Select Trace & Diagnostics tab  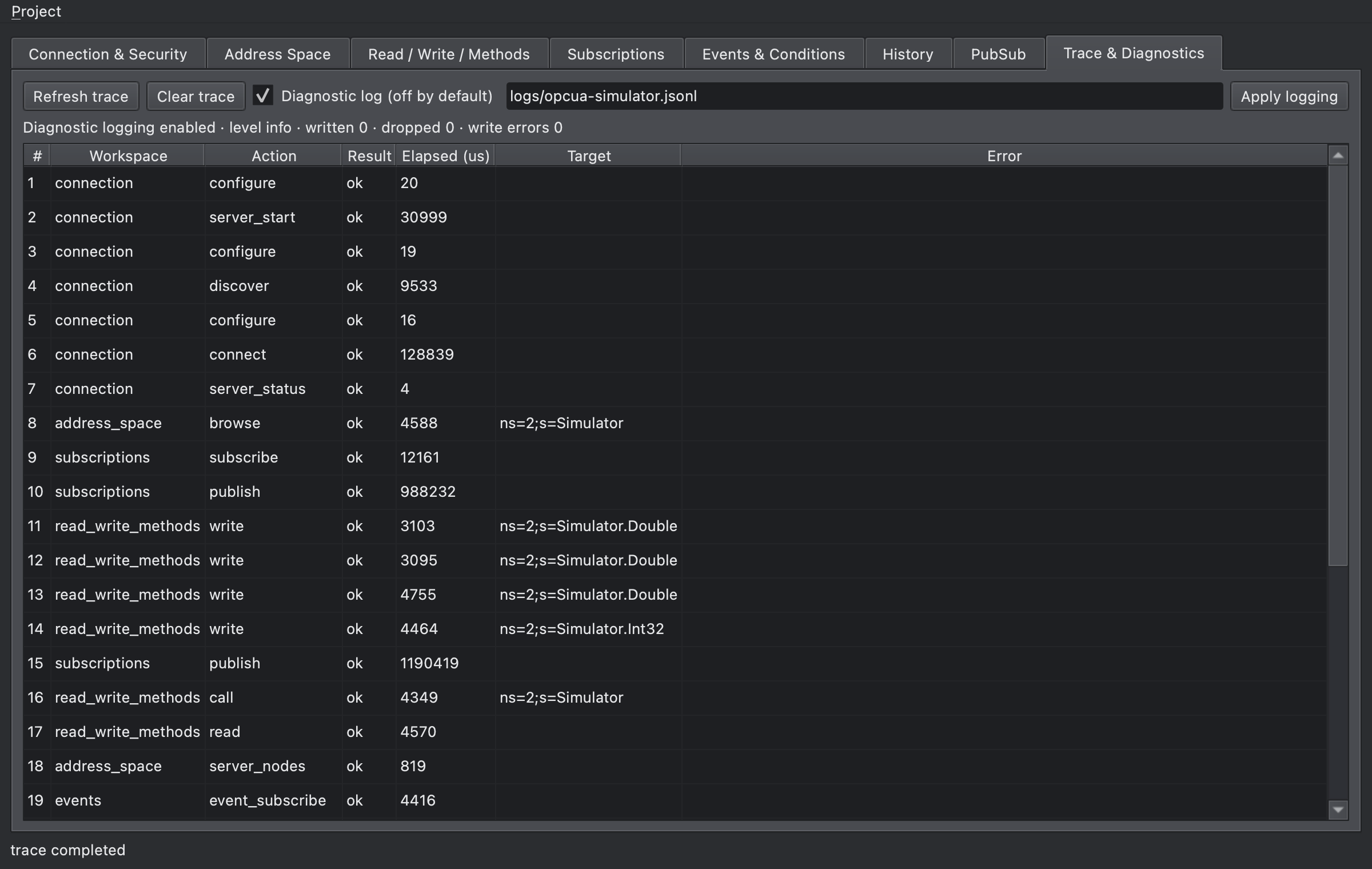coord(1134,53)
